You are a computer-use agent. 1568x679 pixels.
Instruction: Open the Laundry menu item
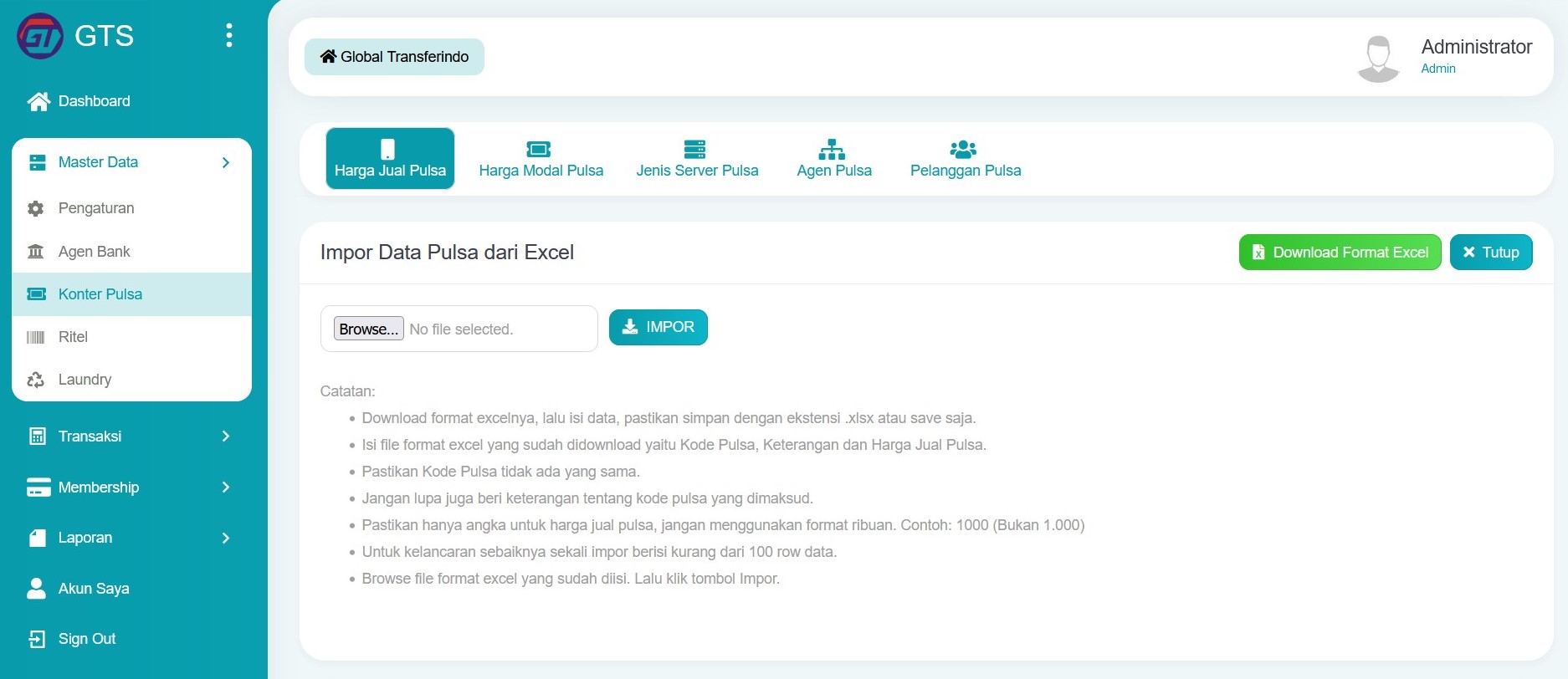click(131, 380)
